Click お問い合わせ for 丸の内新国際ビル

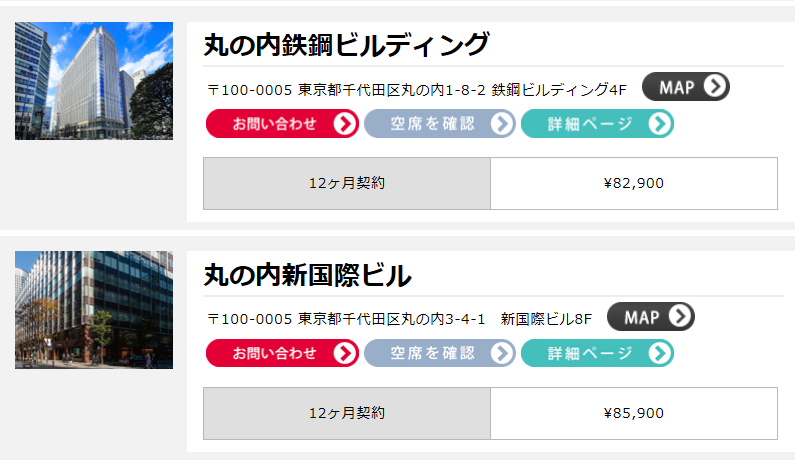coord(282,353)
